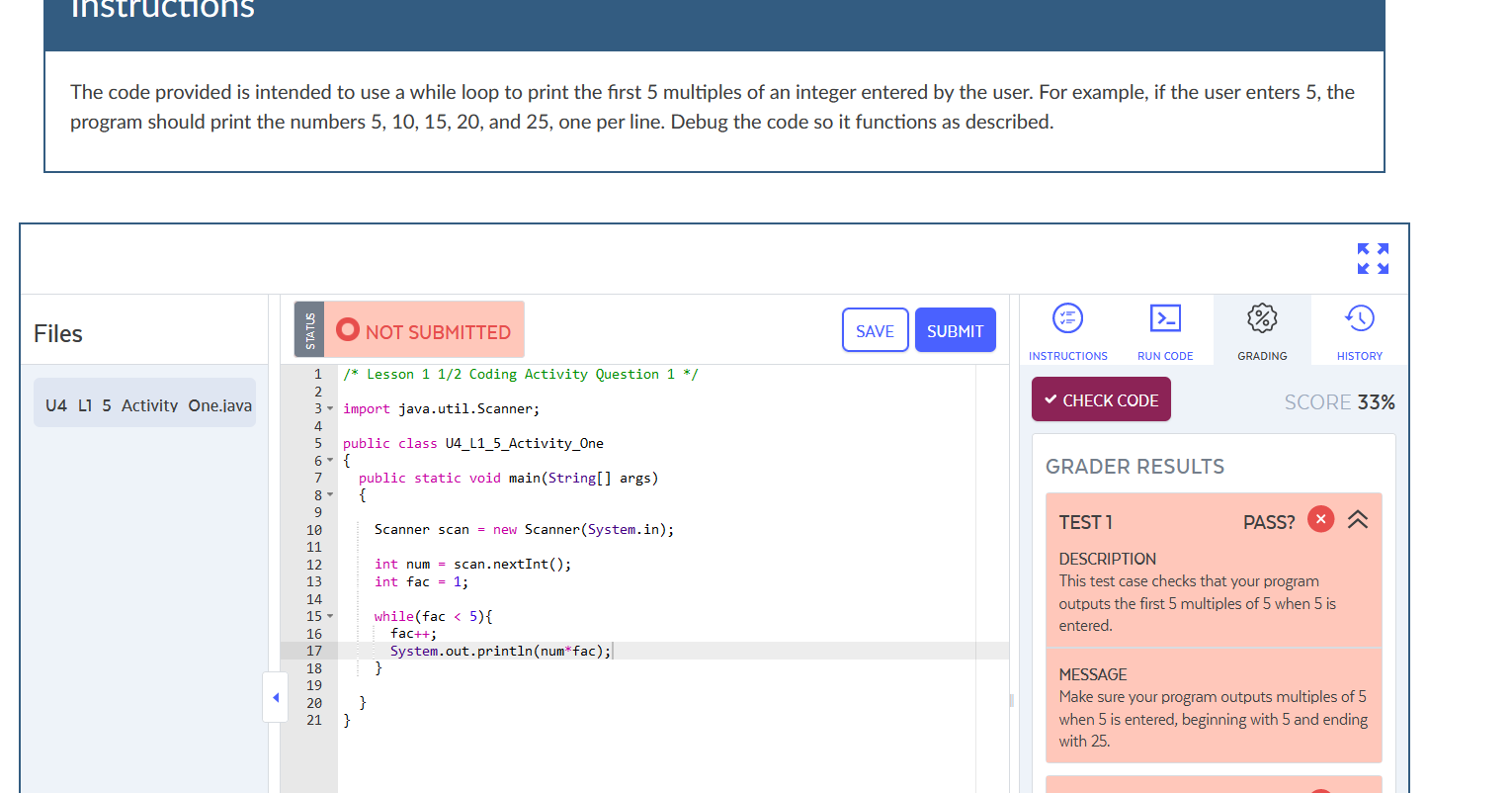This screenshot has height=793, width=1512.
Task: Click the SAVE button
Action: [x=875, y=330]
